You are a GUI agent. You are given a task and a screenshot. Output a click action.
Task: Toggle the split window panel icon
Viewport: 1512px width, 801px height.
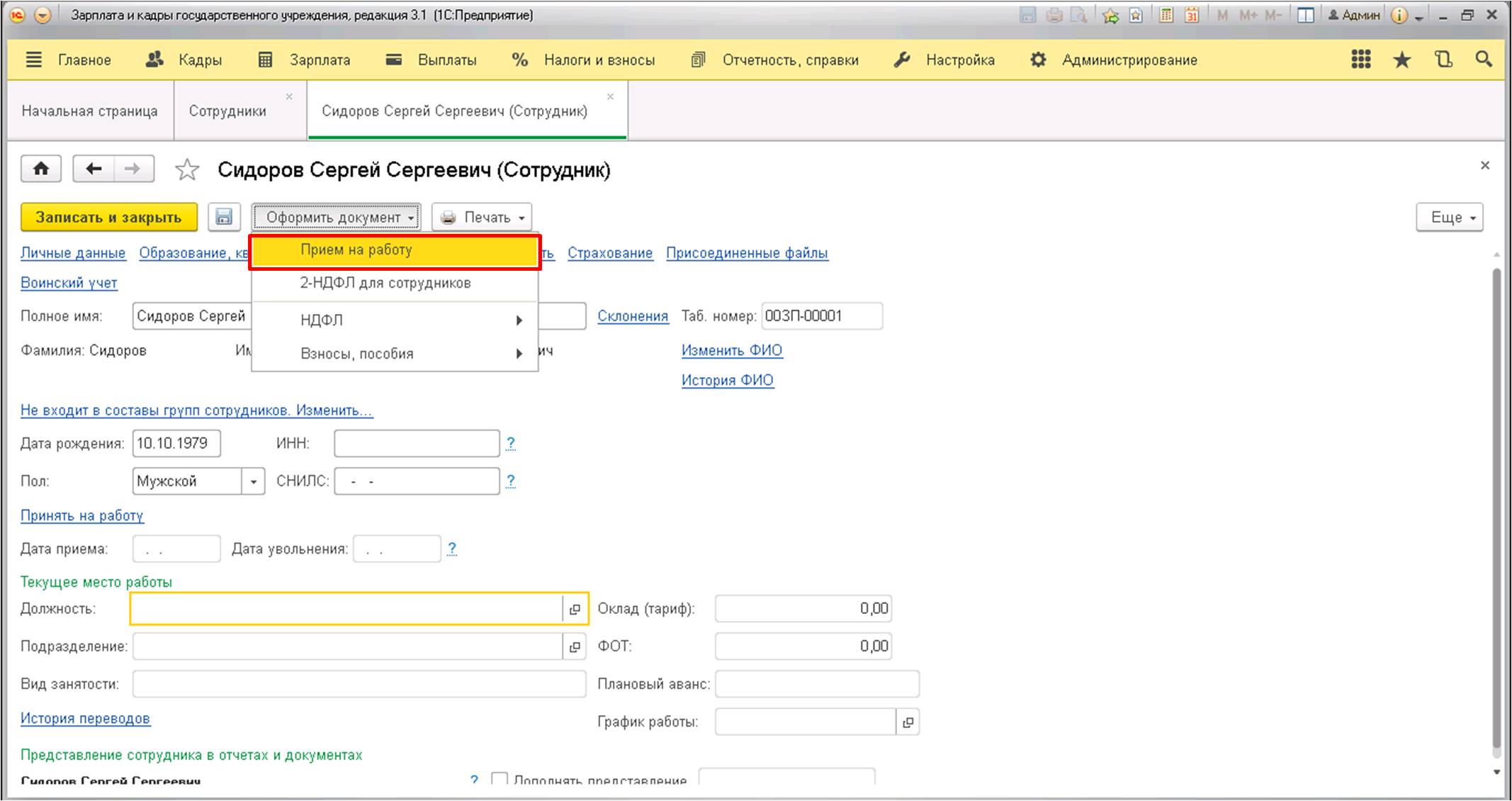pos(1305,15)
